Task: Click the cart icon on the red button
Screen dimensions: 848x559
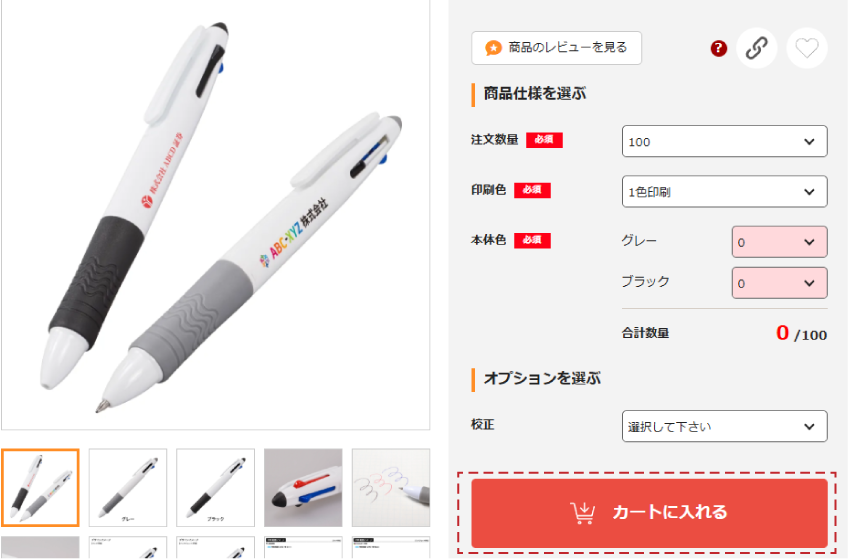Action: tap(582, 513)
